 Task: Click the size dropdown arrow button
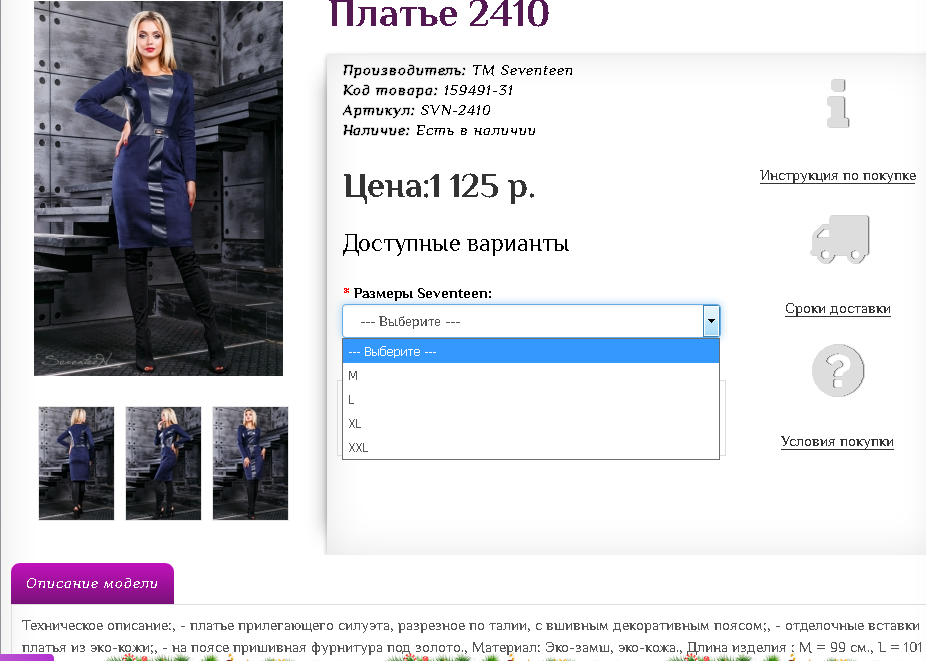tap(711, 321)
